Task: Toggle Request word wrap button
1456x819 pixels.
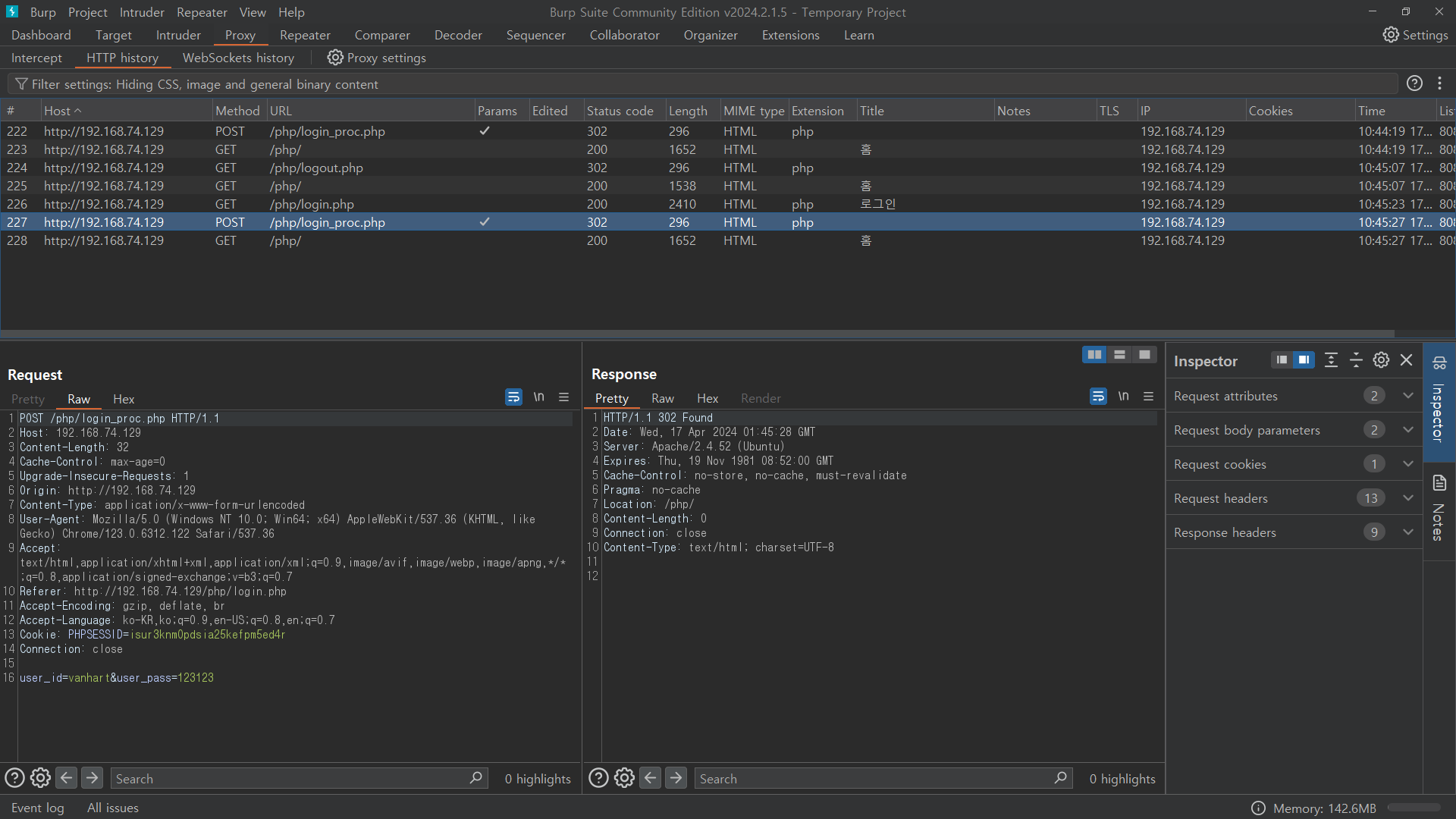Action: pos(513,397)
